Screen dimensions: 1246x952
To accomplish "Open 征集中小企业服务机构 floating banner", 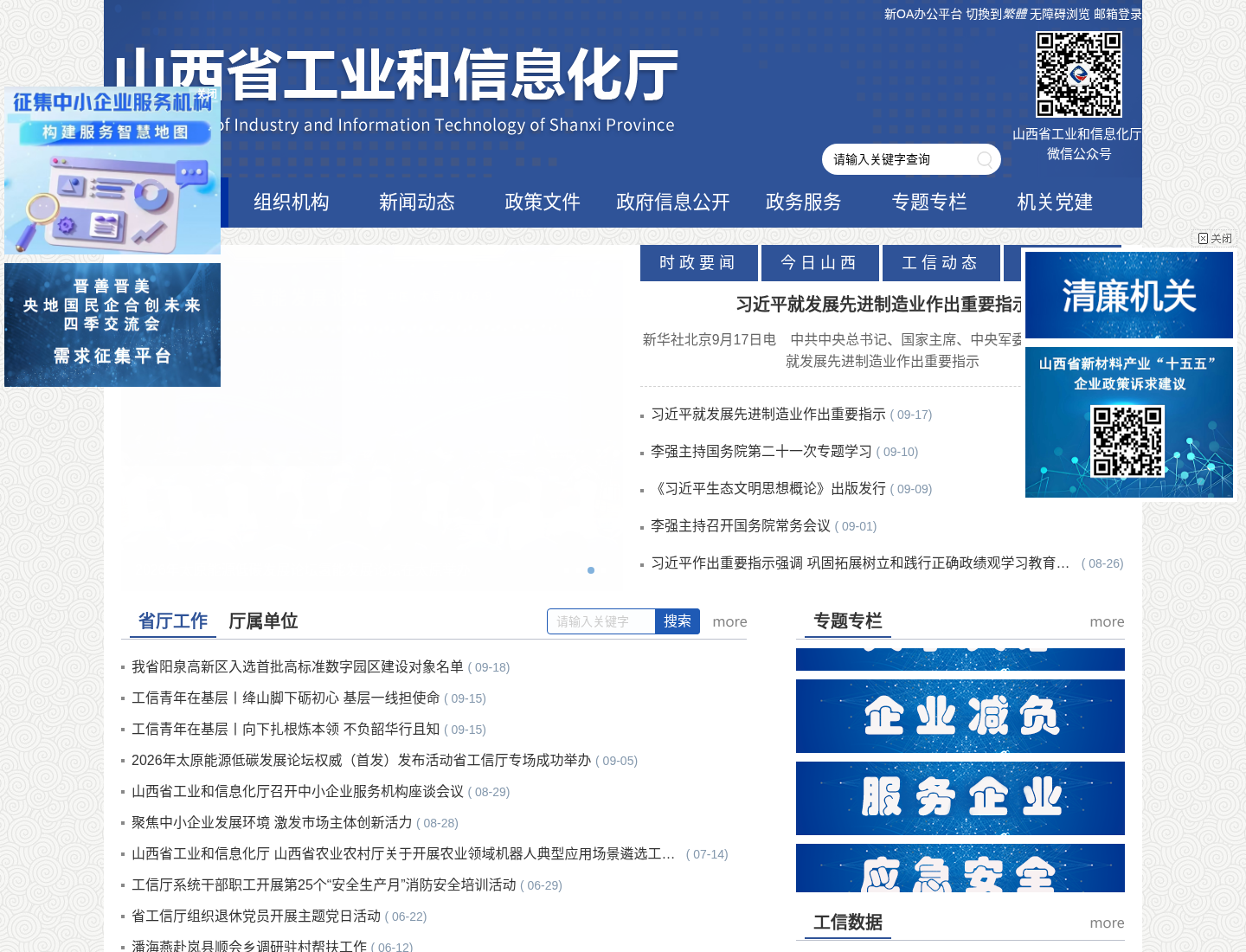I will click(x=112, y=170).
